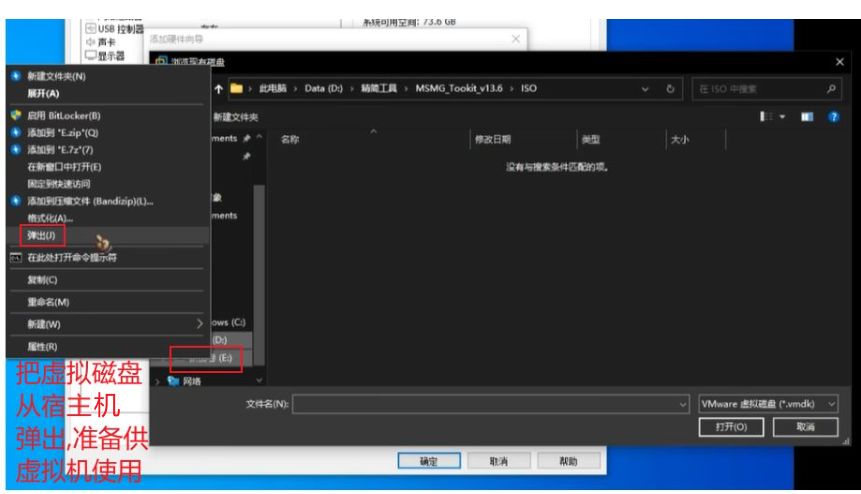
Task: Select 弹出(J) from the context menu
Action: [x=42, y=236]
